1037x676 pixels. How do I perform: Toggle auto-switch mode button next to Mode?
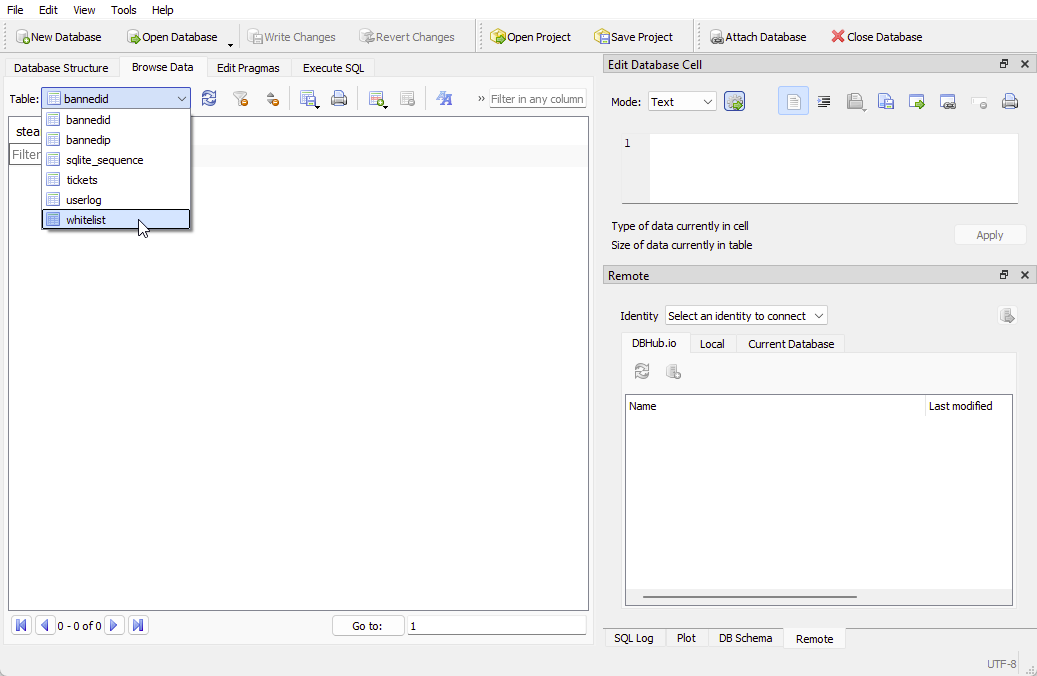(735, 101)
